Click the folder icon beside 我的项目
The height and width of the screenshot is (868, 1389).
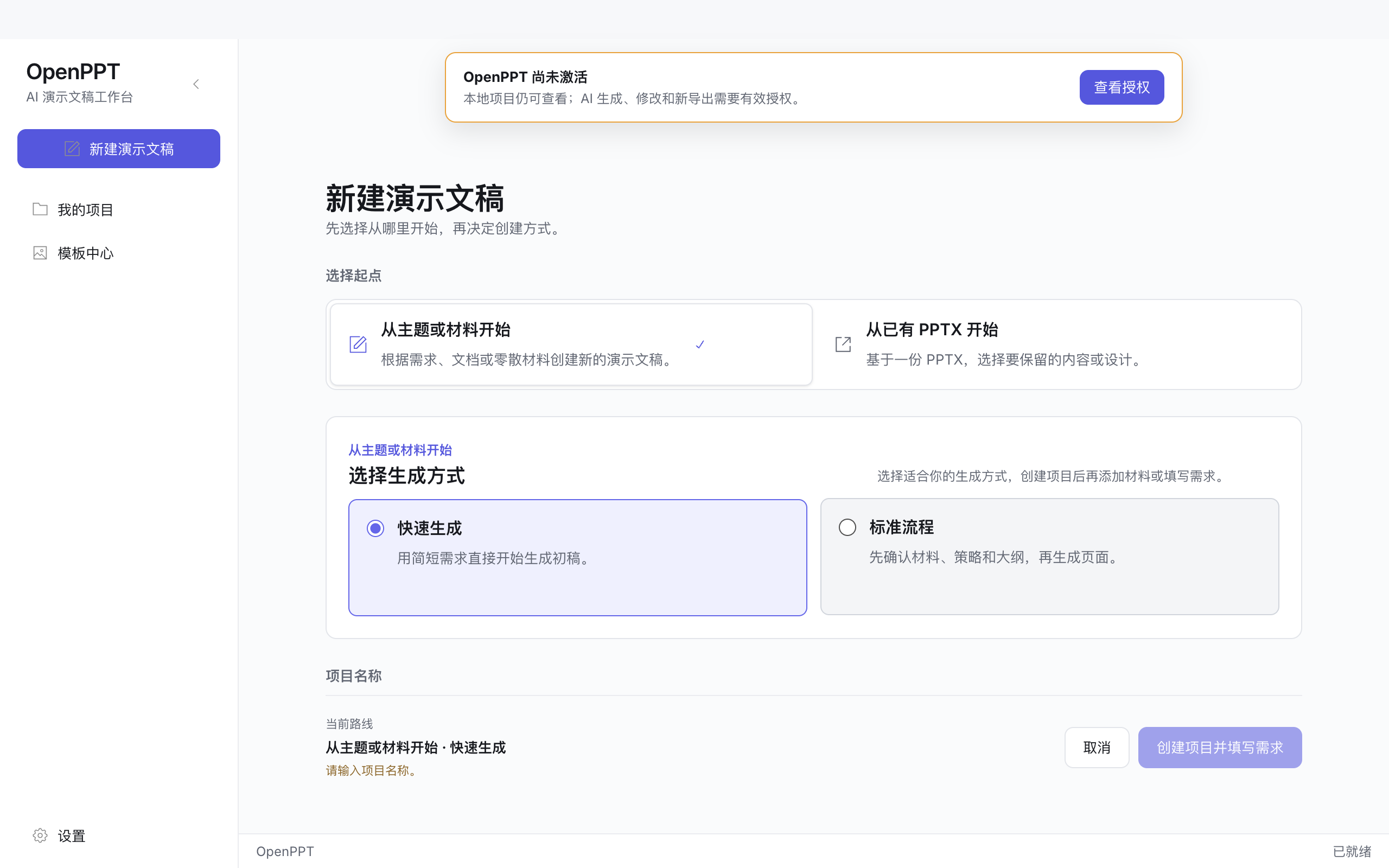click(40, 209)
